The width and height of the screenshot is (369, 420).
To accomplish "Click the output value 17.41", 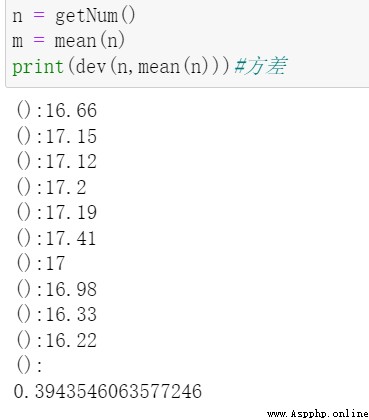I will tap(71, 238).
